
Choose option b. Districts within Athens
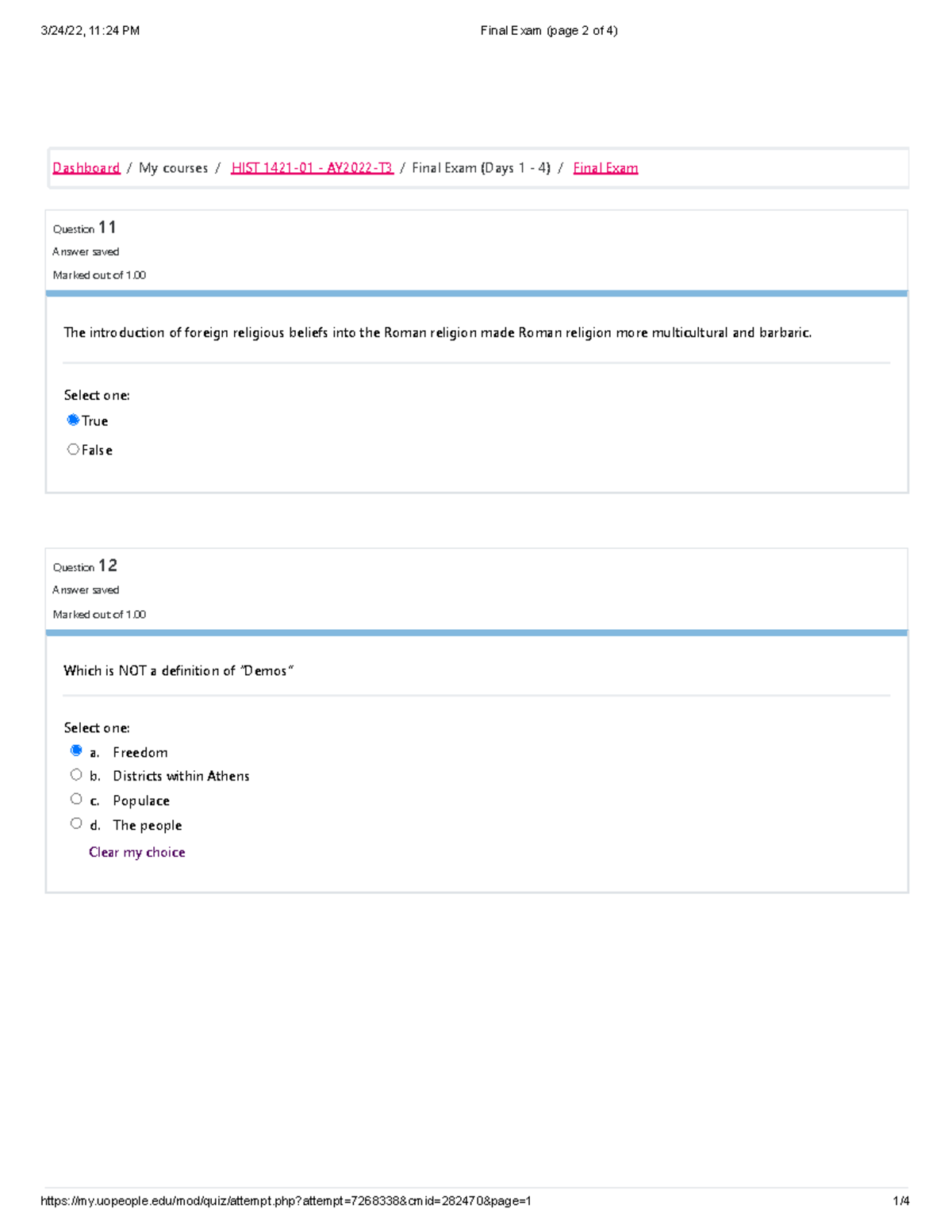(76, 775)
